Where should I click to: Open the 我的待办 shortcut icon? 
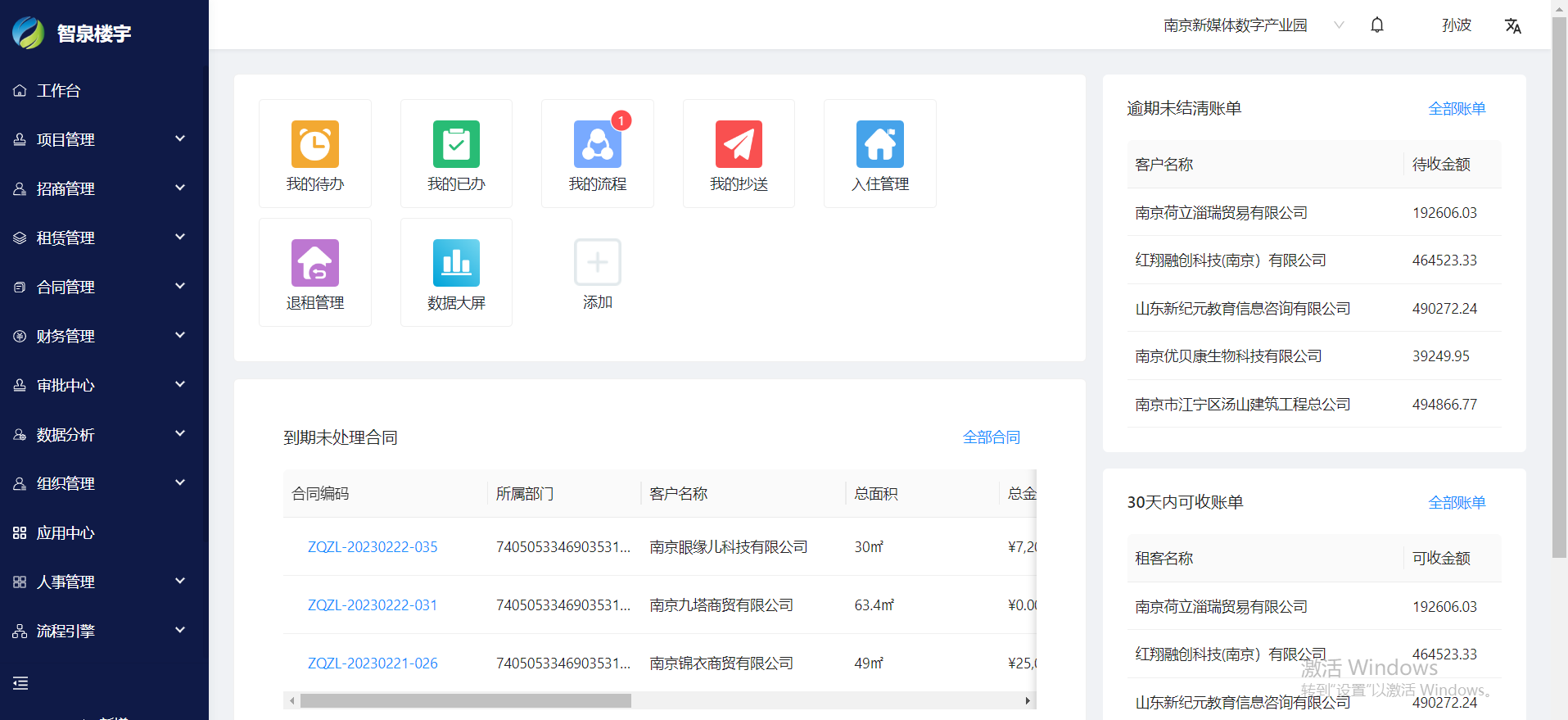click(x=315, y=144)
